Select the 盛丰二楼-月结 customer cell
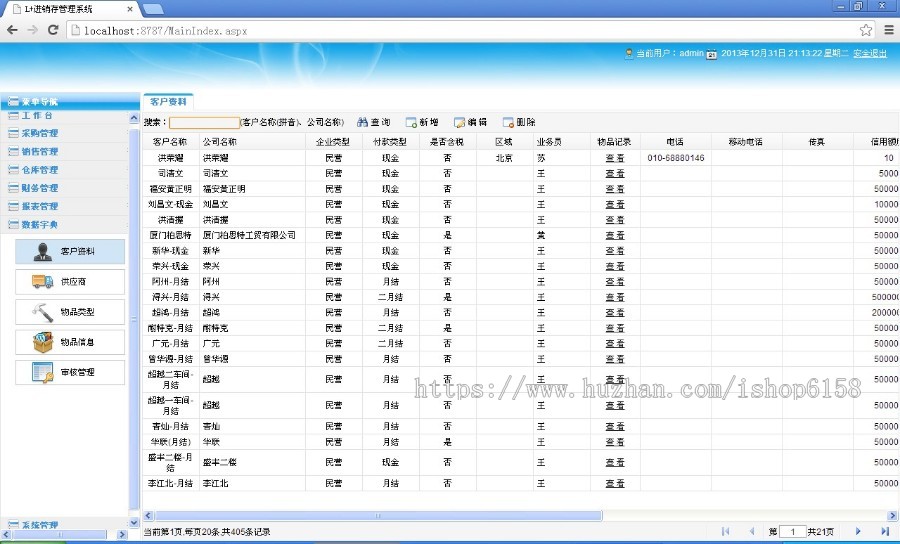 (x=170, y=463)
